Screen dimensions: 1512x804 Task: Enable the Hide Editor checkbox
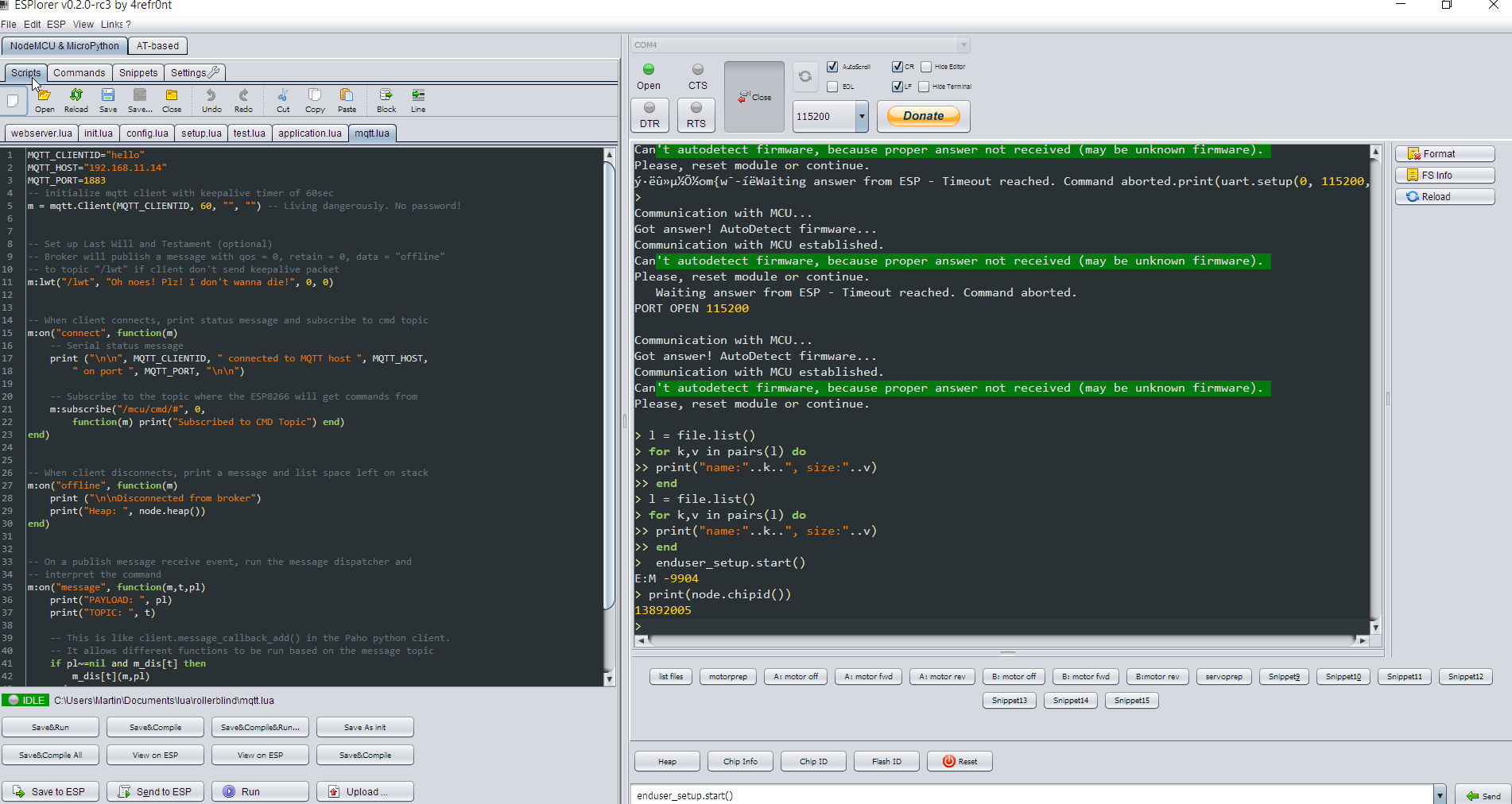926,67
